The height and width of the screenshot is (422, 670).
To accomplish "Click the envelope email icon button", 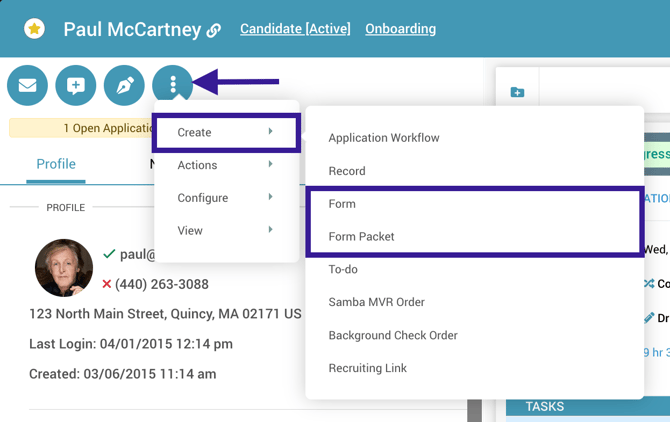I will pyautogui.click(x=27, y=86).
